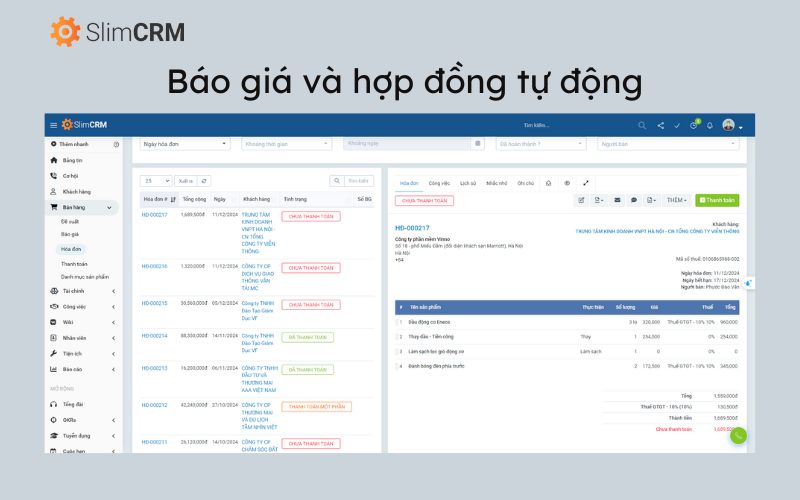Open invoice HĐ-000216 in the list
This screenshot has height=500, width=800.
coord(155,266)
